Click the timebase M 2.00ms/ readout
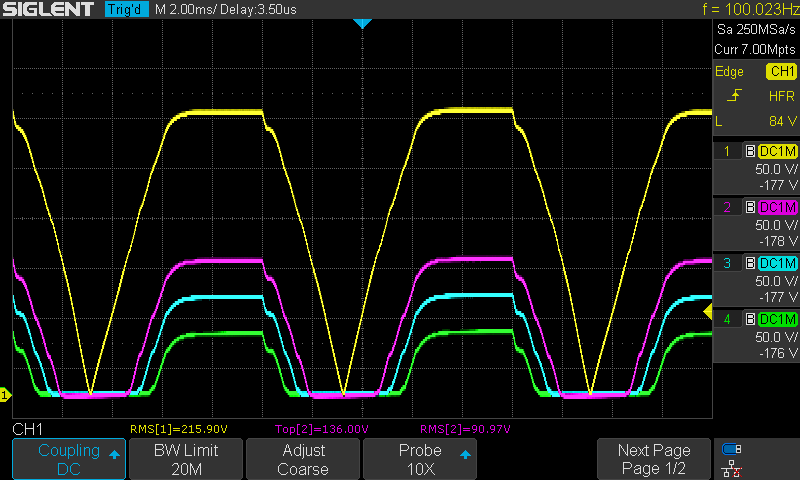This screenshot has height=480, width=800. [x=186, y=9]
